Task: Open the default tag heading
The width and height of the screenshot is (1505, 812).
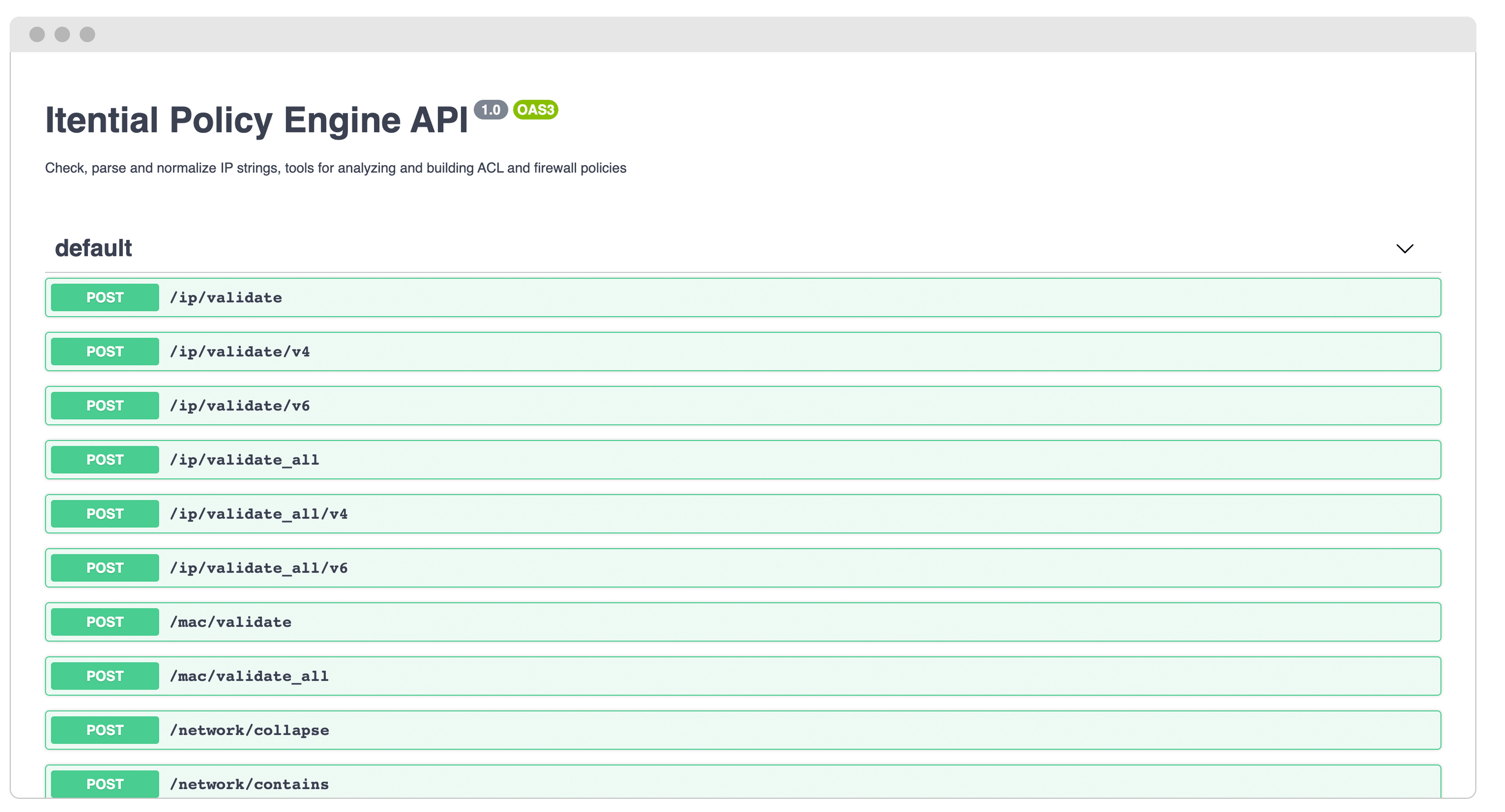Action: 94,248
